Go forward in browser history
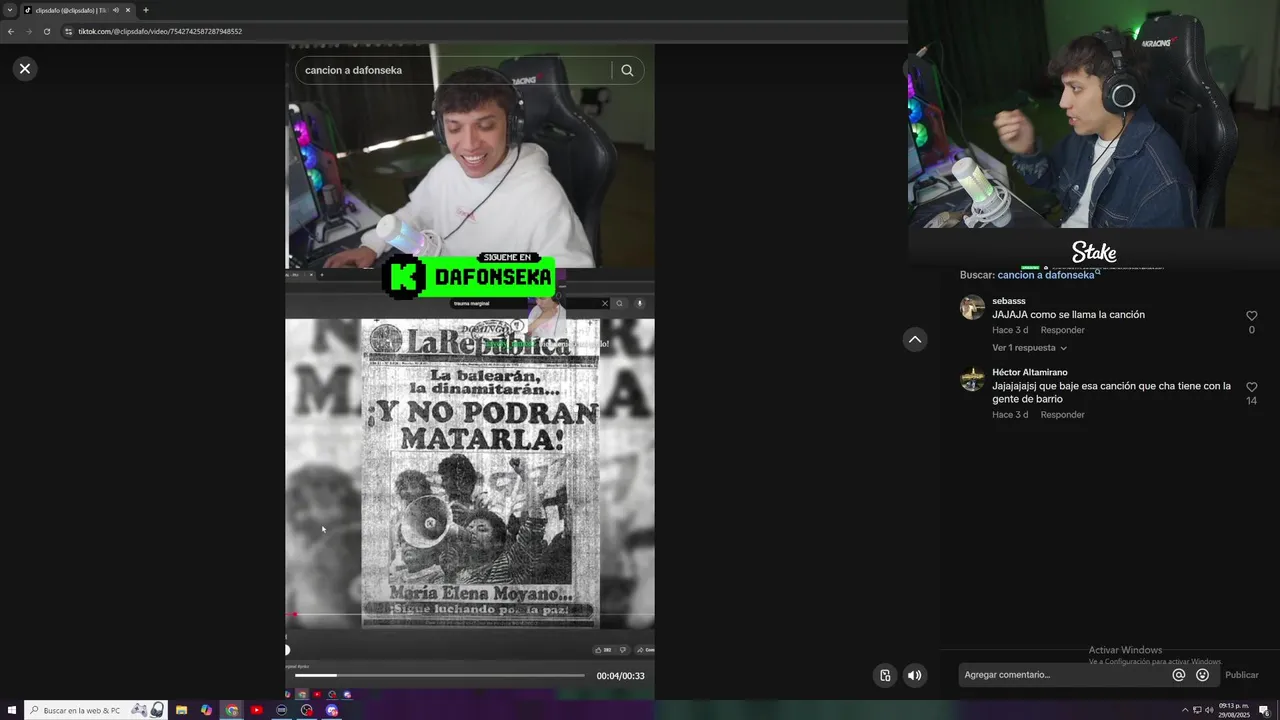Image resolution: width=1280 pixels, height=720 pixels. pyautogui.click(x=29, y=31)
